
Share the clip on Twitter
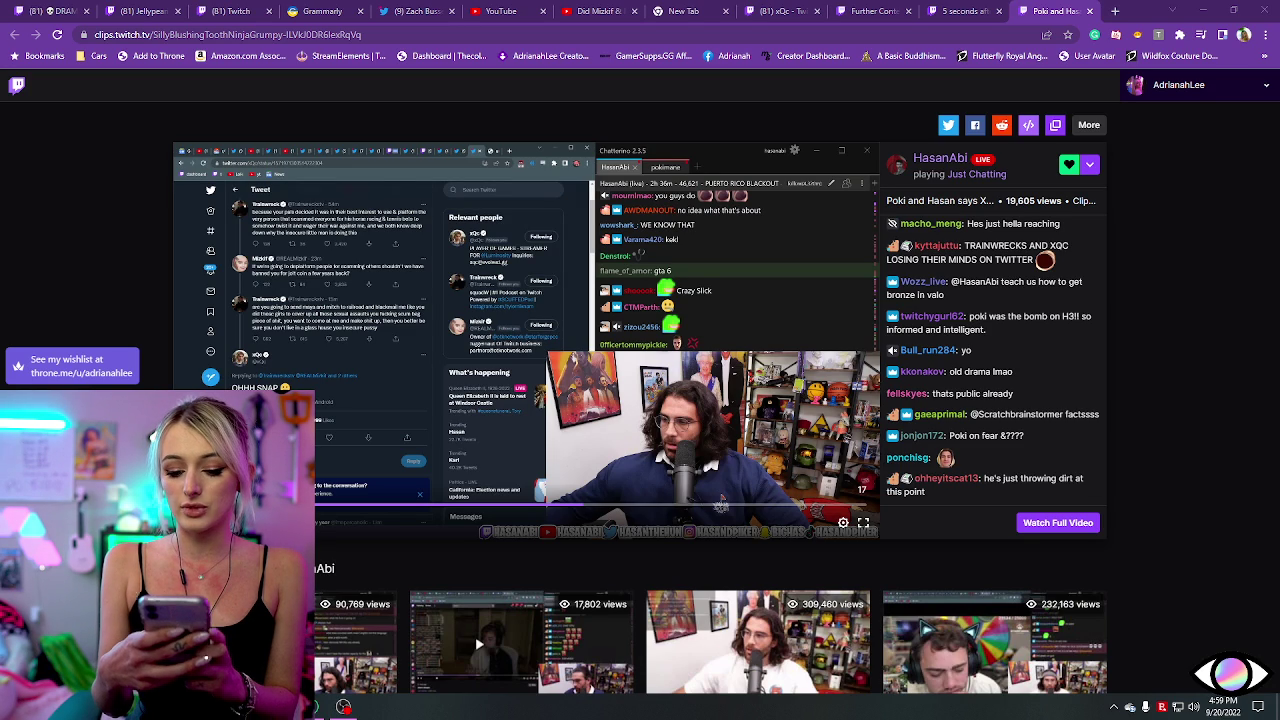(x=948, y=125)
